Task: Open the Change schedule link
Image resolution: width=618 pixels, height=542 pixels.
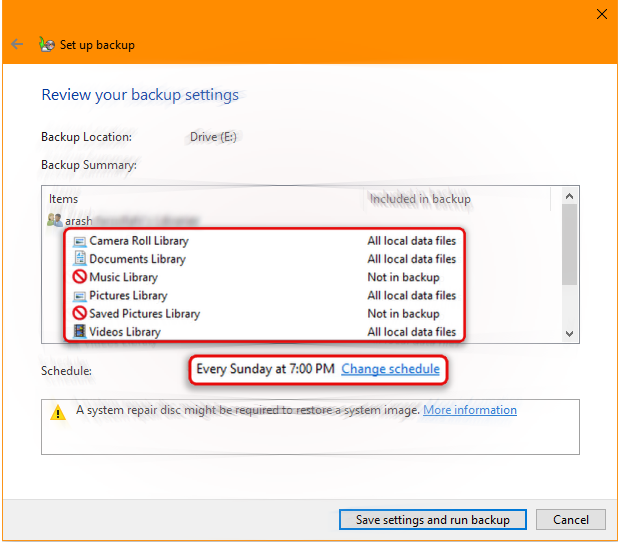Action: [x=390, y=369]
